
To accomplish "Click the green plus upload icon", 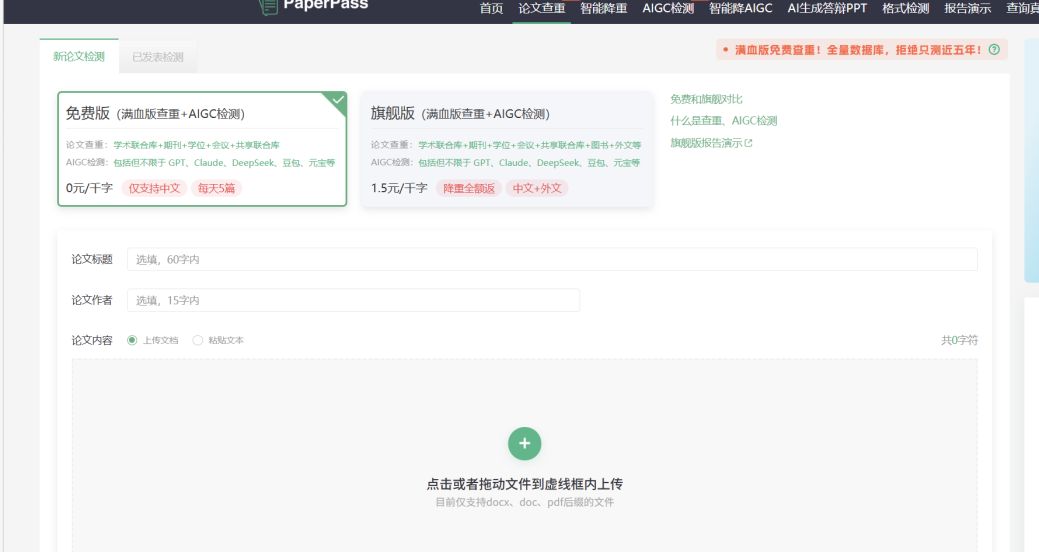I will coord(524,443).
